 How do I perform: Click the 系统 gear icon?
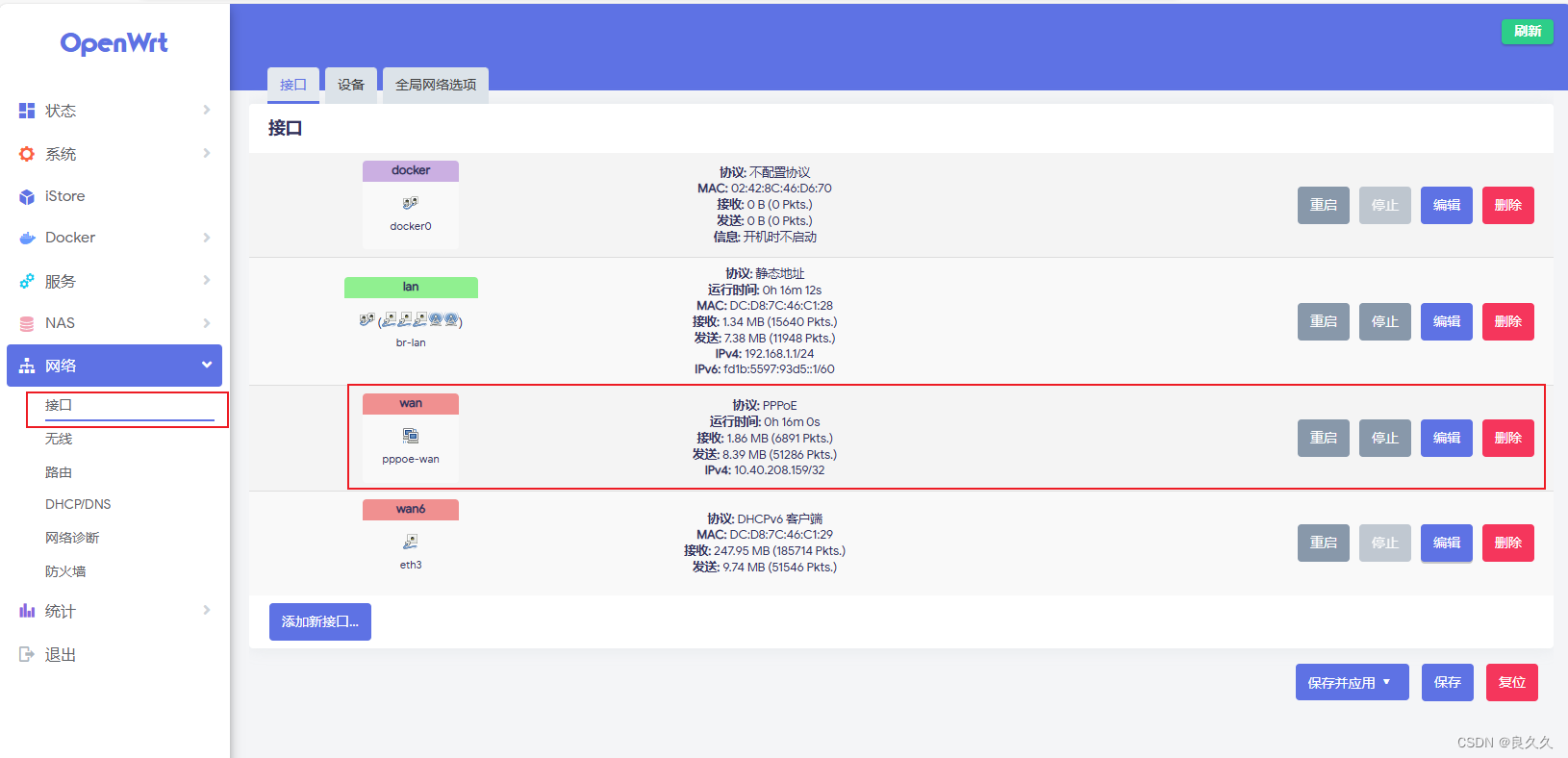point(27,154)
